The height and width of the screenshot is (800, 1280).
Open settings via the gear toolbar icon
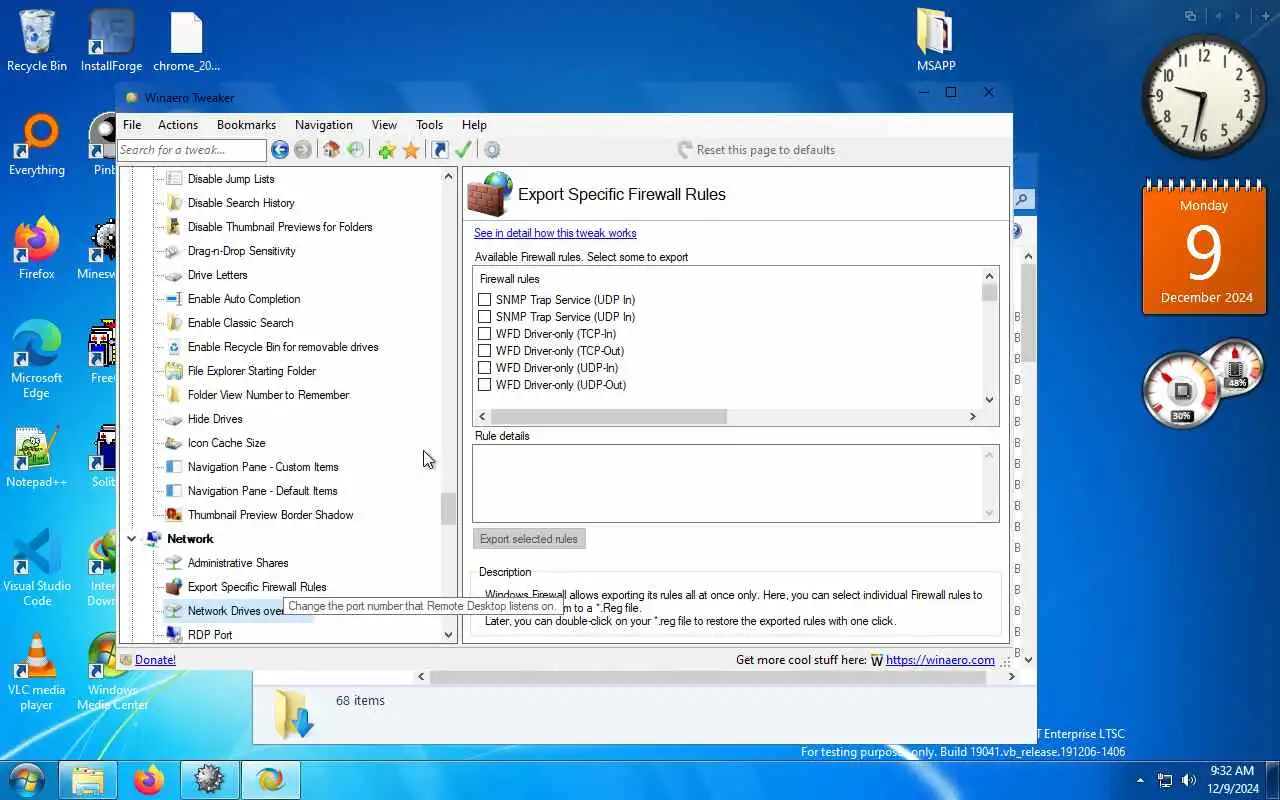[492, 150]
